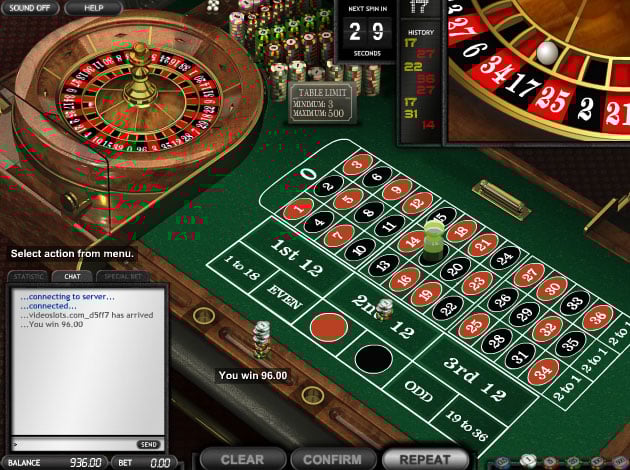This screenshot has height=470, width=630.
Task: Bet on ODD
Action: [418, 390]
